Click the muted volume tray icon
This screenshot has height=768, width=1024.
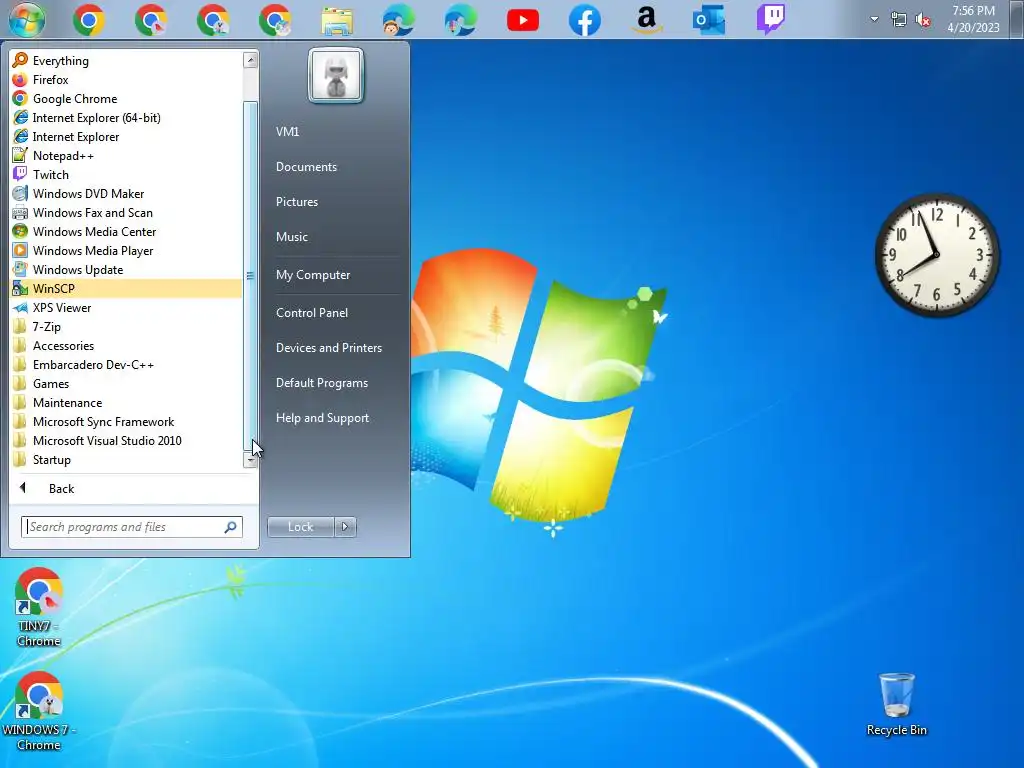(923, 20)
